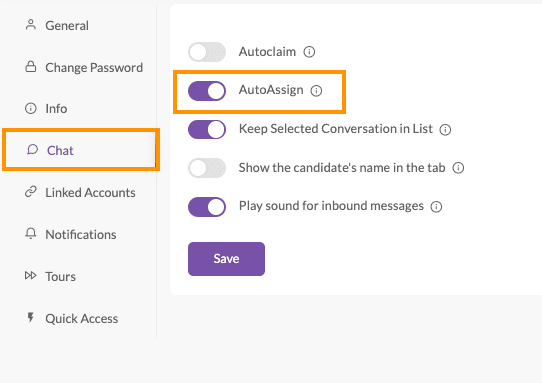Image resolution: width=542 pixels, height=383 pixels.
Task: Click the person icon beside General
Action: [x=31, y=25]
